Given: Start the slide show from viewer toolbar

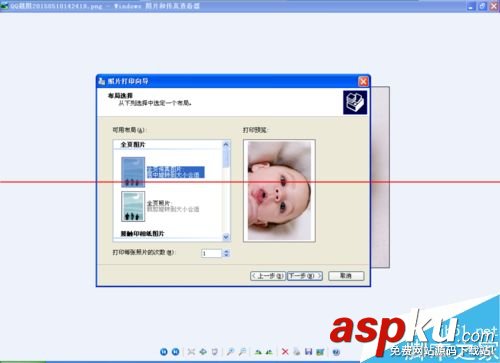Looking at the screenshot, I should point(215,352).
